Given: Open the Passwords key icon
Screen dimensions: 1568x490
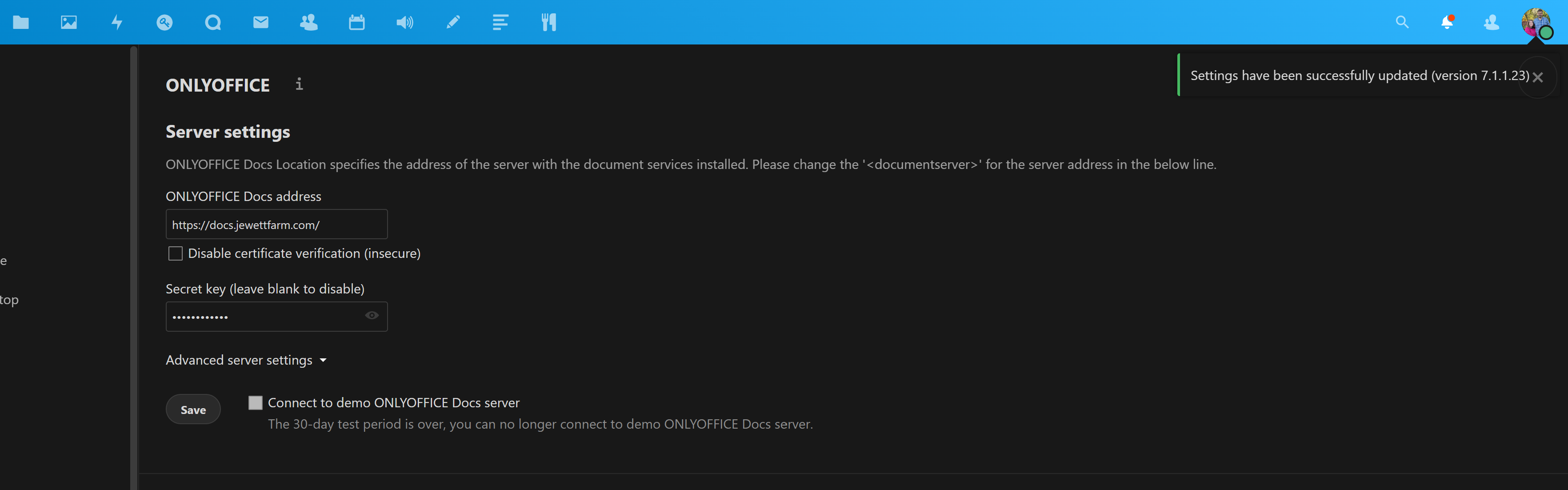Looking at the screenshot, I should coord(164,23).
